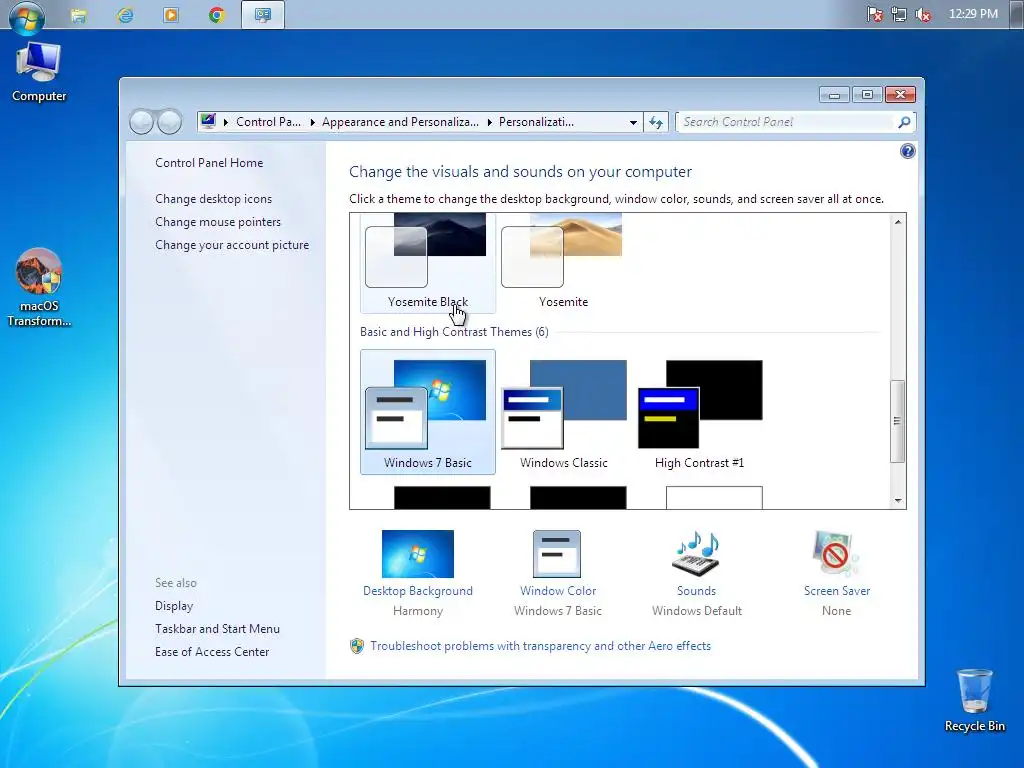The height and width of the screenshot is (768, 1024).
Task: Select the Personalization taskbar button
Action: (x=263, y=15)
